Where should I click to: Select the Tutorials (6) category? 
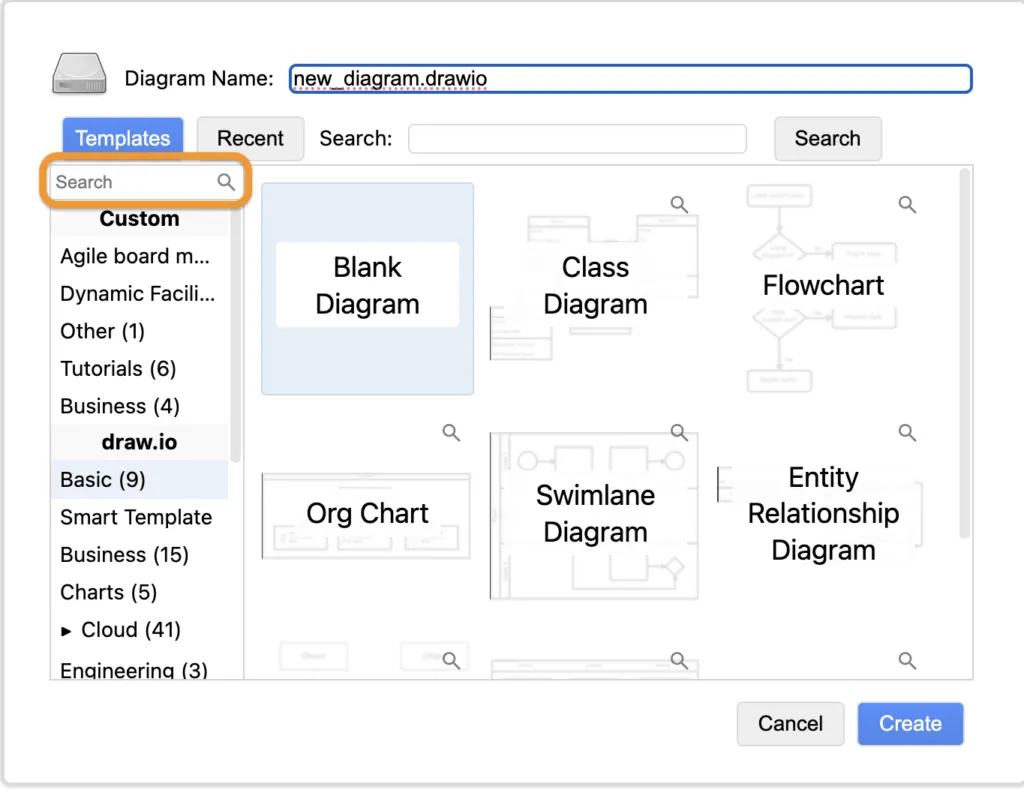pyautogui.click(x=117, y=368)
